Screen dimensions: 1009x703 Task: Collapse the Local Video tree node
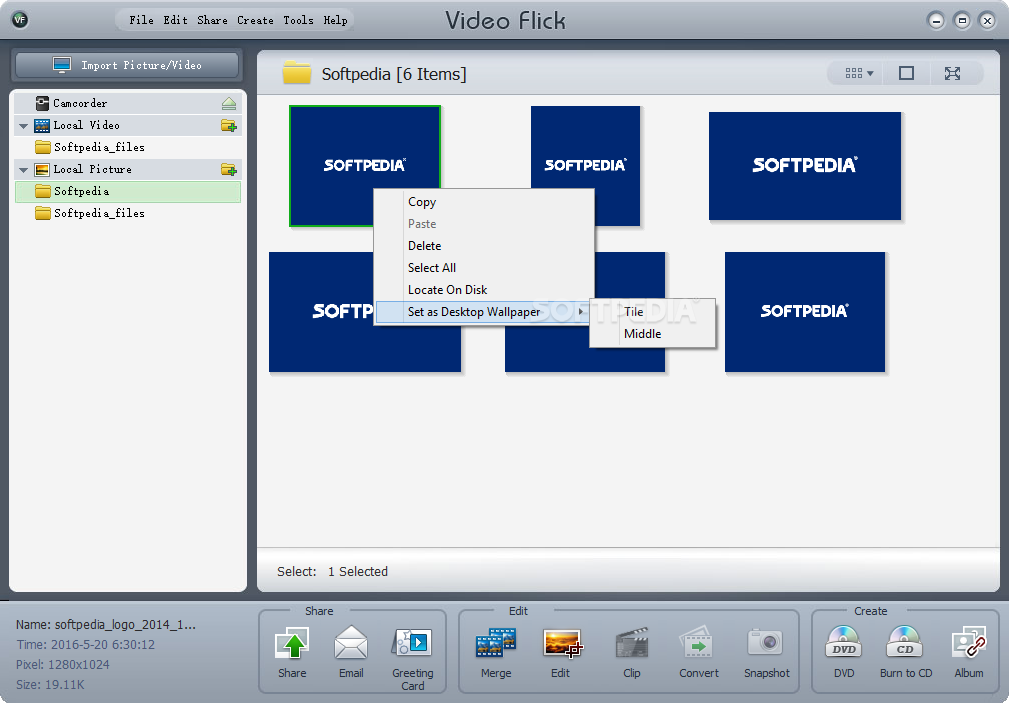pos(23,126)
